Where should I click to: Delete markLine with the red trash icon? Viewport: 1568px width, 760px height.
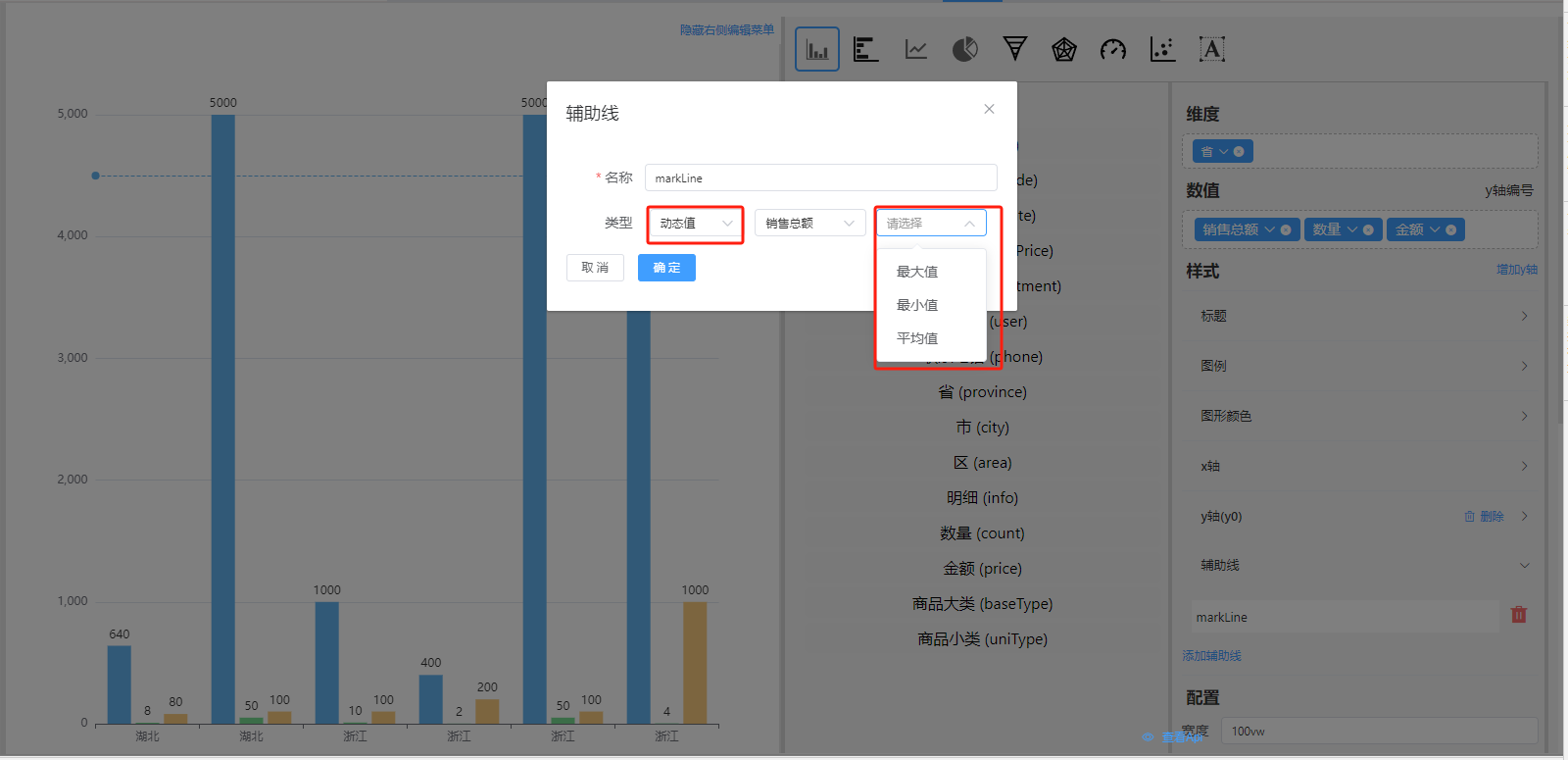click(x=1519, y=615)
